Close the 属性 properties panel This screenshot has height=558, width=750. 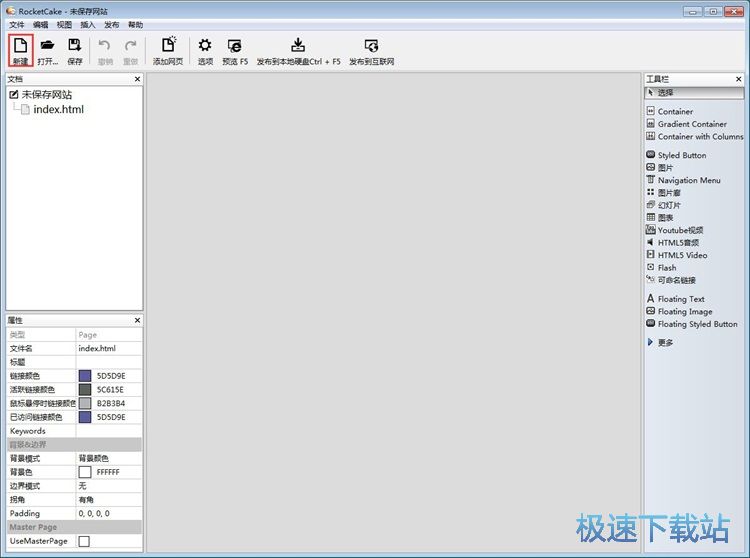(x=138, y=320)
